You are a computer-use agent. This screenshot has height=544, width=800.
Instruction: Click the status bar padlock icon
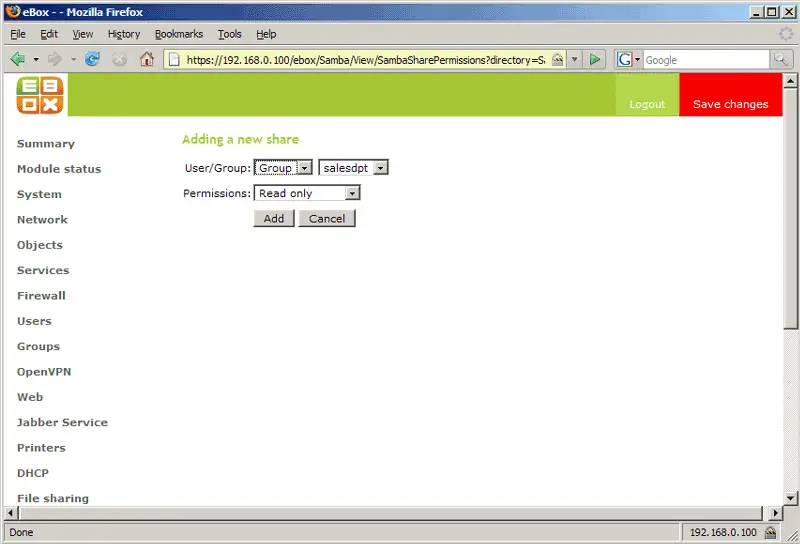click(x=770, y=532)
